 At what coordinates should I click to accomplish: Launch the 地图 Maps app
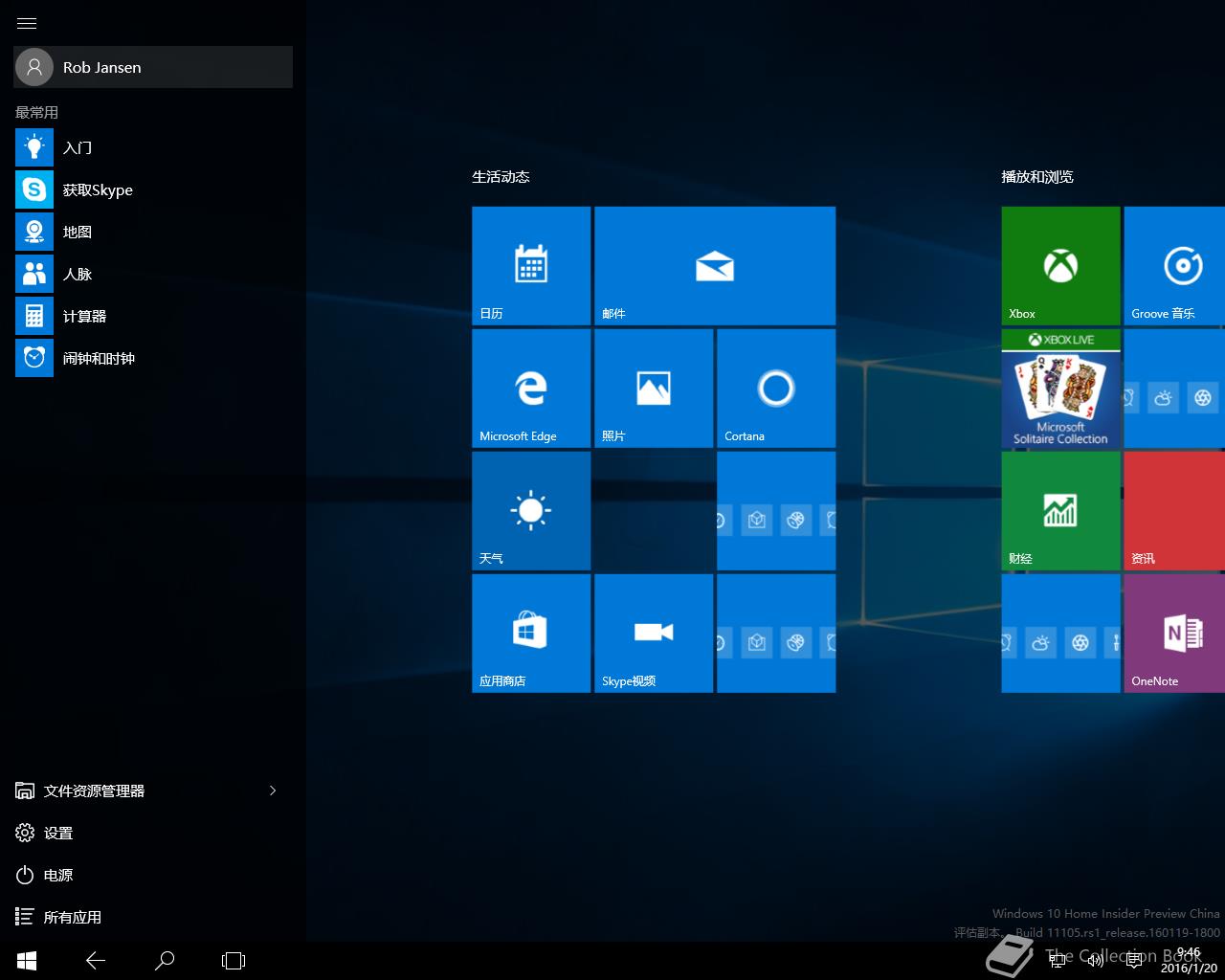(153, 232)
